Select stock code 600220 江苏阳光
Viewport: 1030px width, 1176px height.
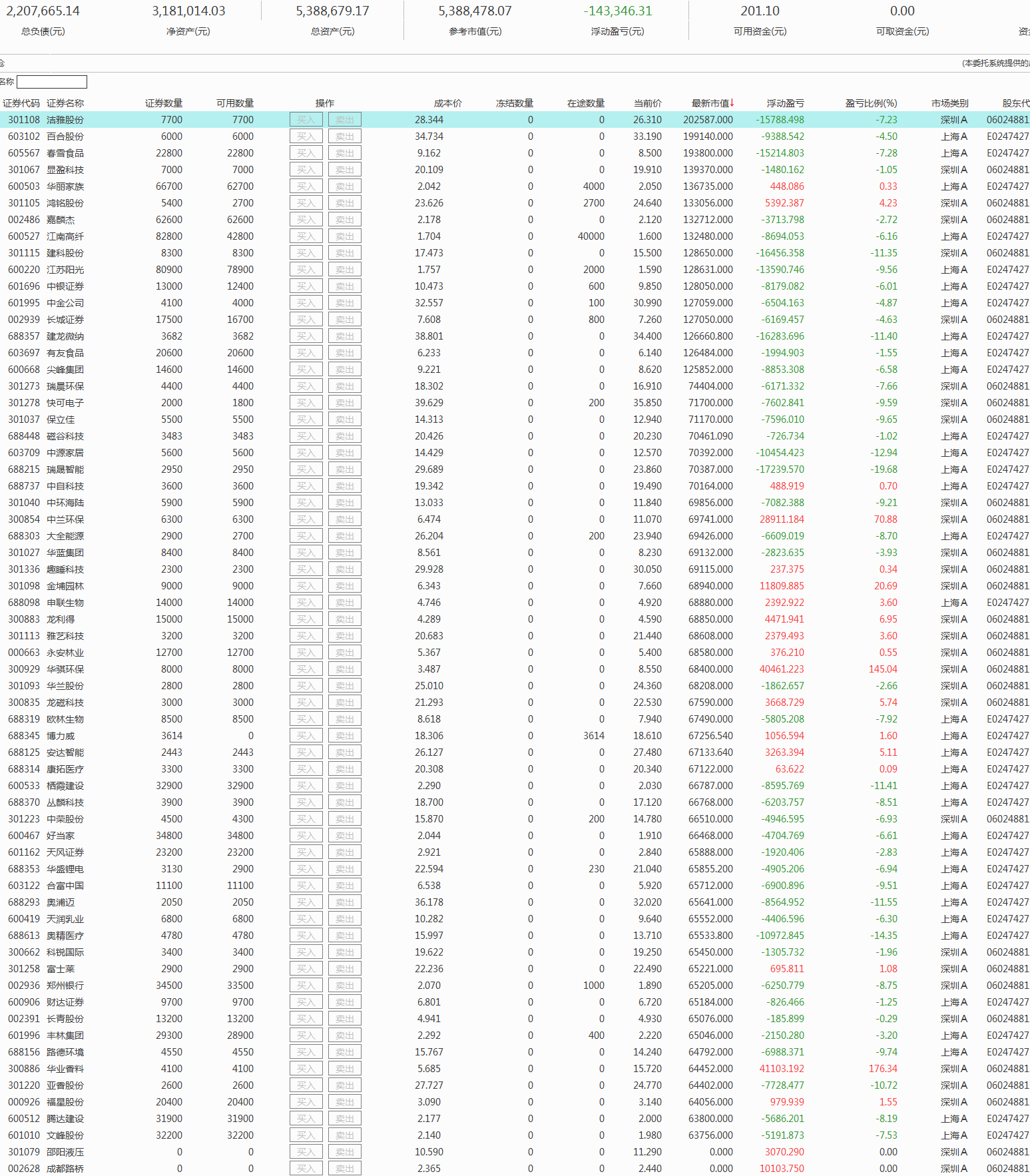(24, 270)
